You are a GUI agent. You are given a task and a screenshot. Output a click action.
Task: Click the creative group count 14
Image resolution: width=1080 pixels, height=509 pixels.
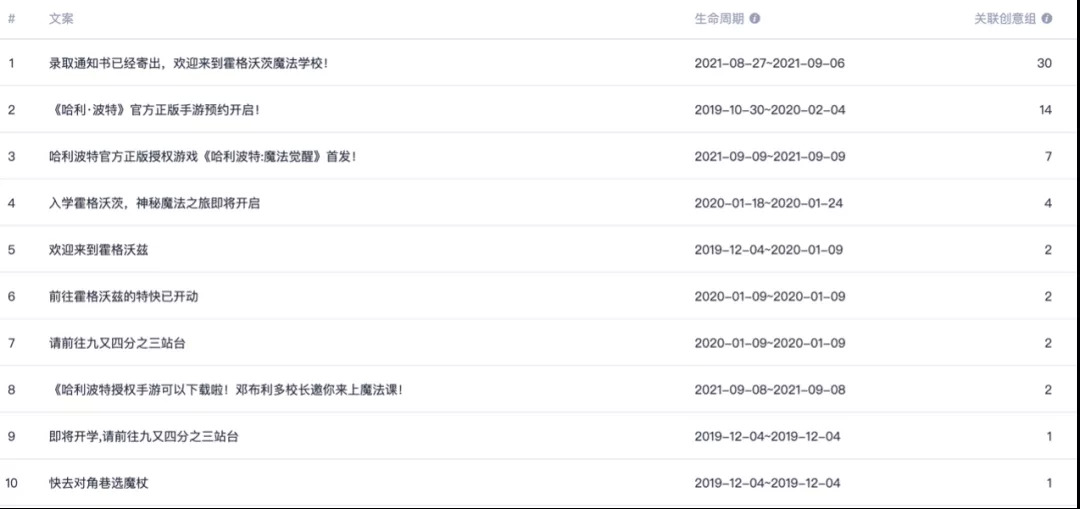point(1045,110)
